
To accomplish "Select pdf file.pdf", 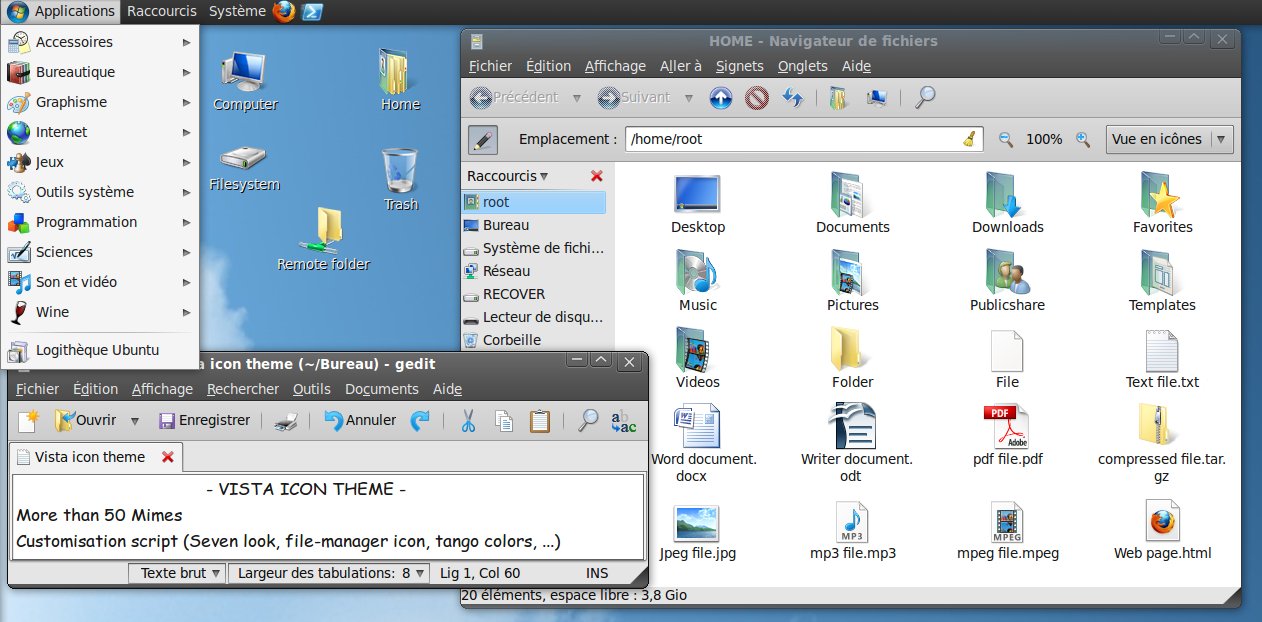I will 1007,437.
